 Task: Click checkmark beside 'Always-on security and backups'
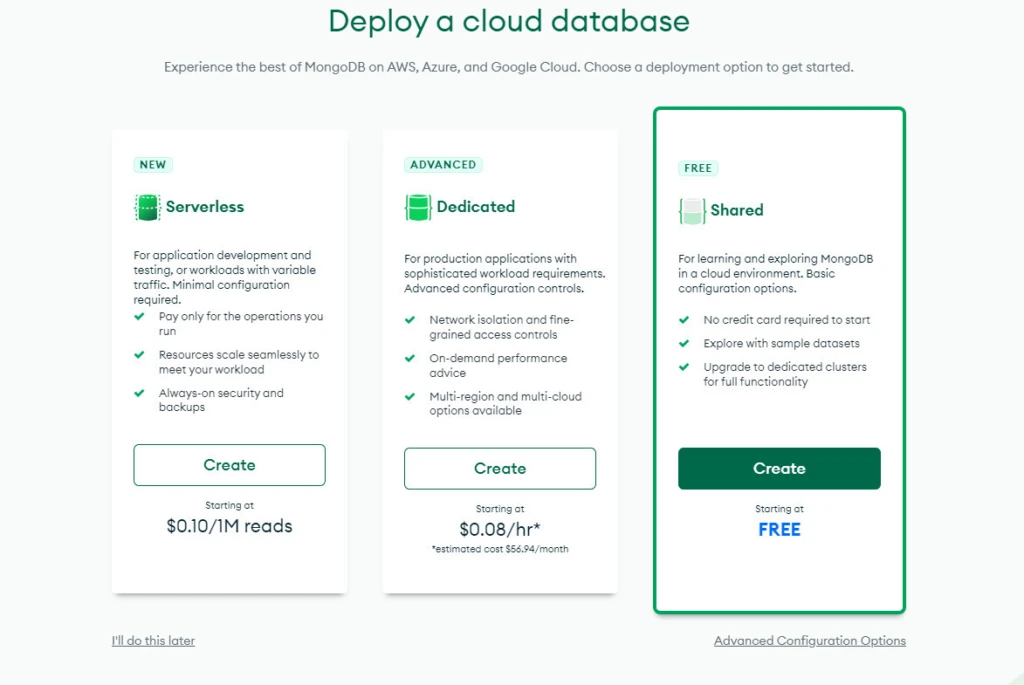[140, 393]
